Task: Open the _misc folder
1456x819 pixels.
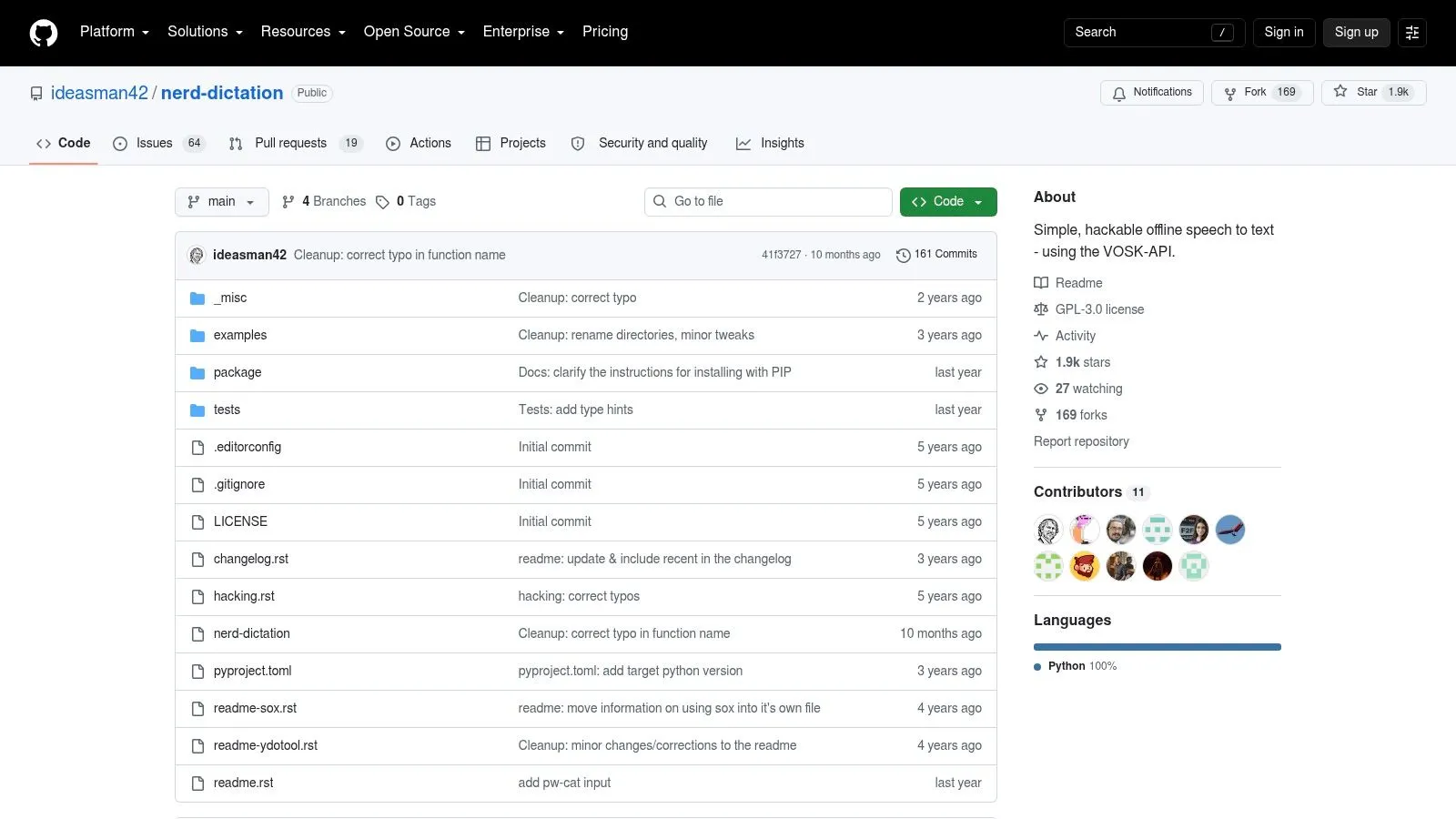Action: click(x=230, y=298)
